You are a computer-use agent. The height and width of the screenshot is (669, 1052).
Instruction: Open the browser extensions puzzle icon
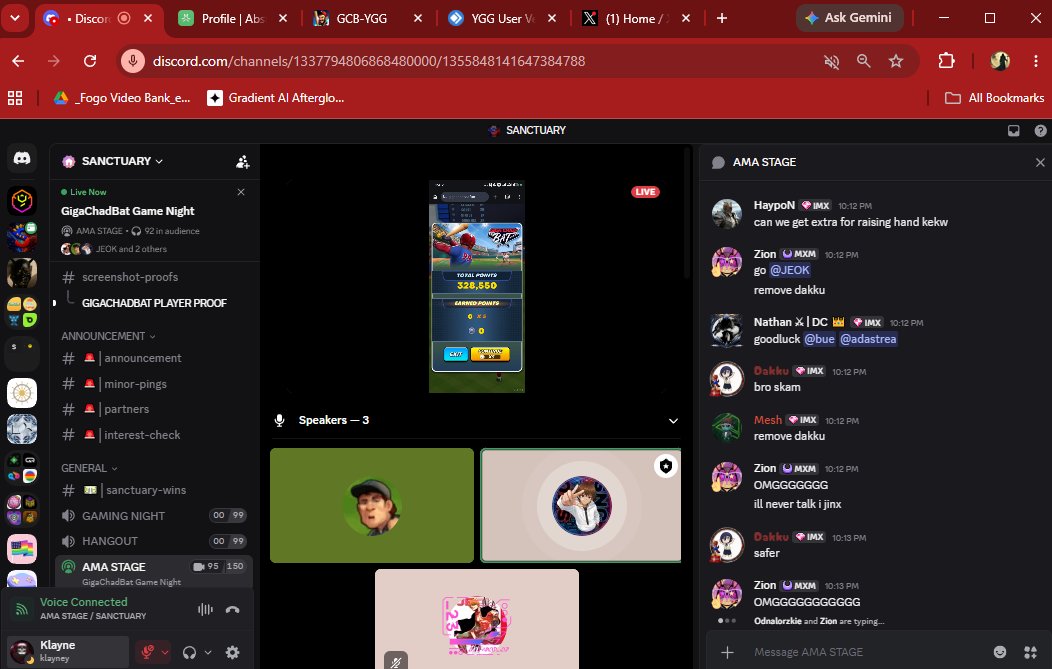pos(946,61)
